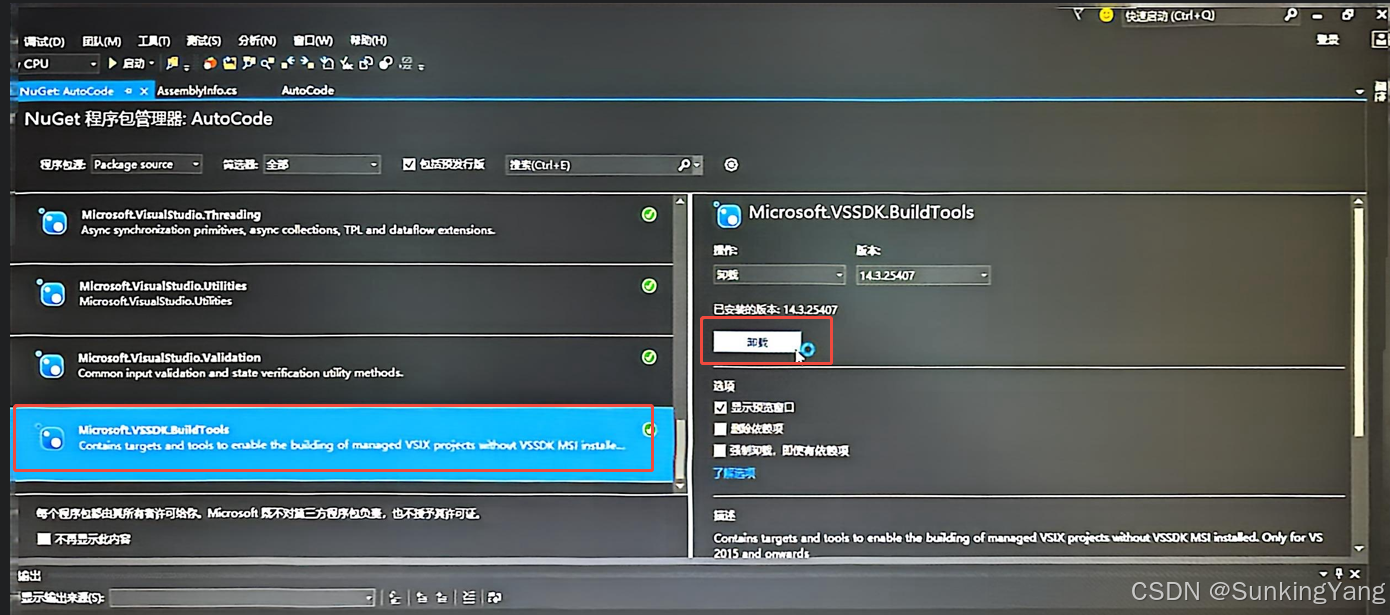Open the Package source dropdown

(146, 164)
